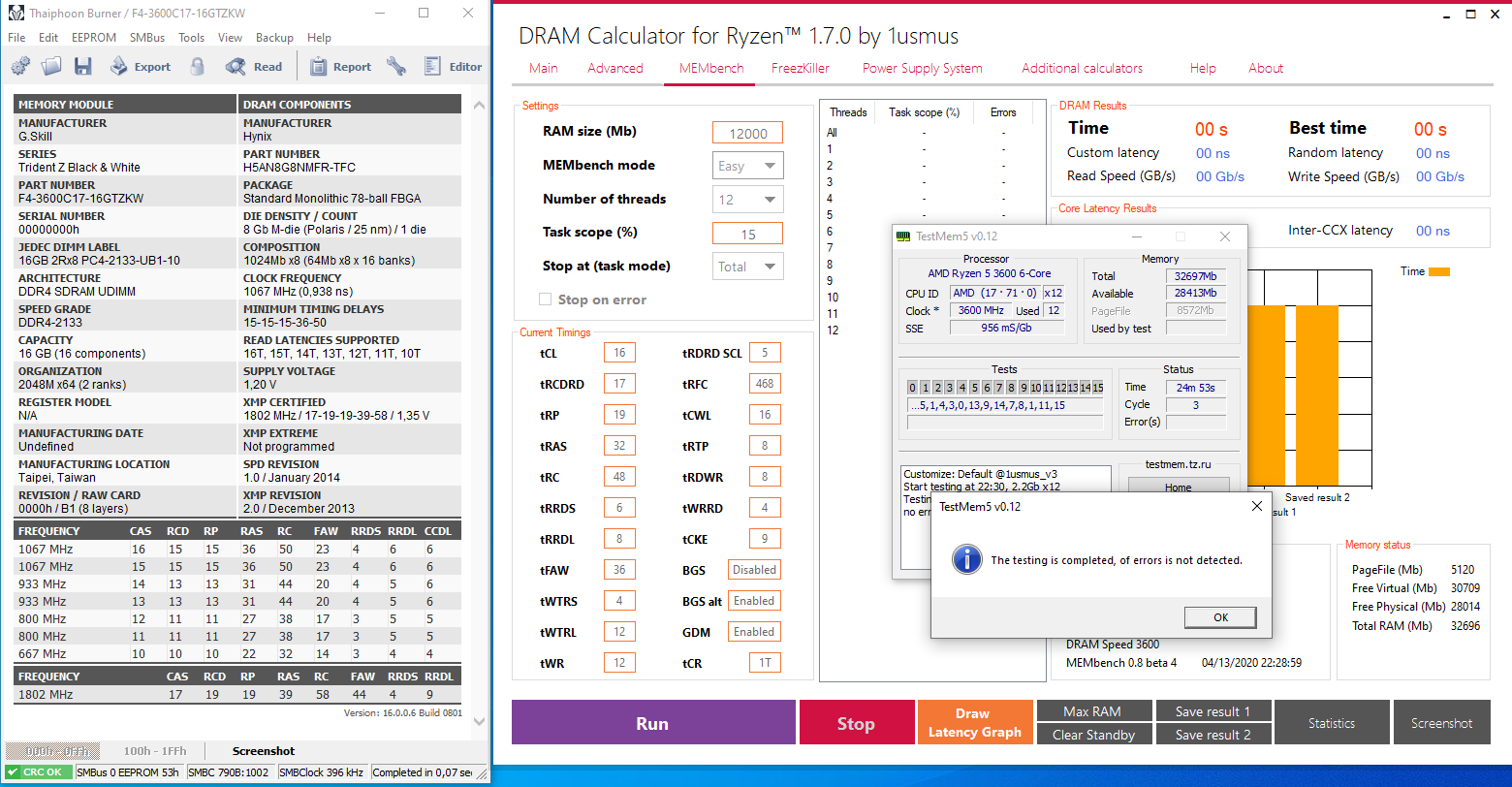Open the About tab
This screenshot has height=787, width=1512.
(x=1266, y=68)
